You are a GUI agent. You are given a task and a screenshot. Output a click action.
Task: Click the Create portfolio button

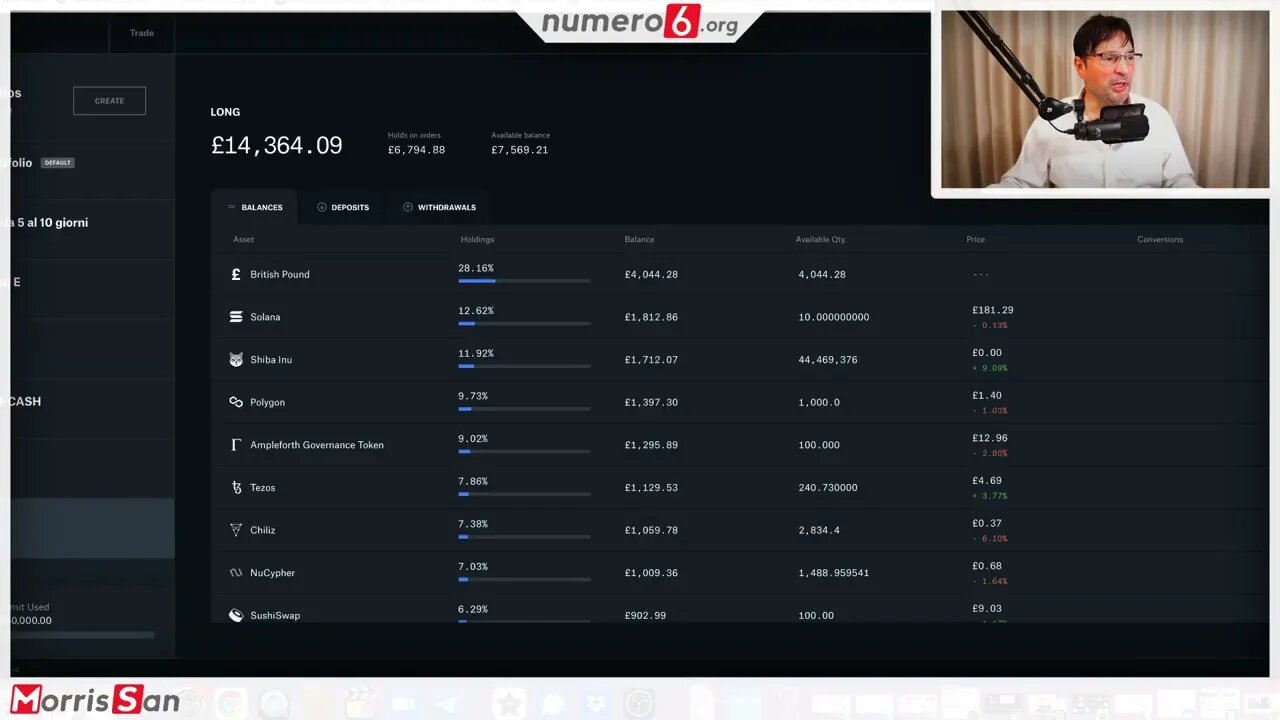109,100
